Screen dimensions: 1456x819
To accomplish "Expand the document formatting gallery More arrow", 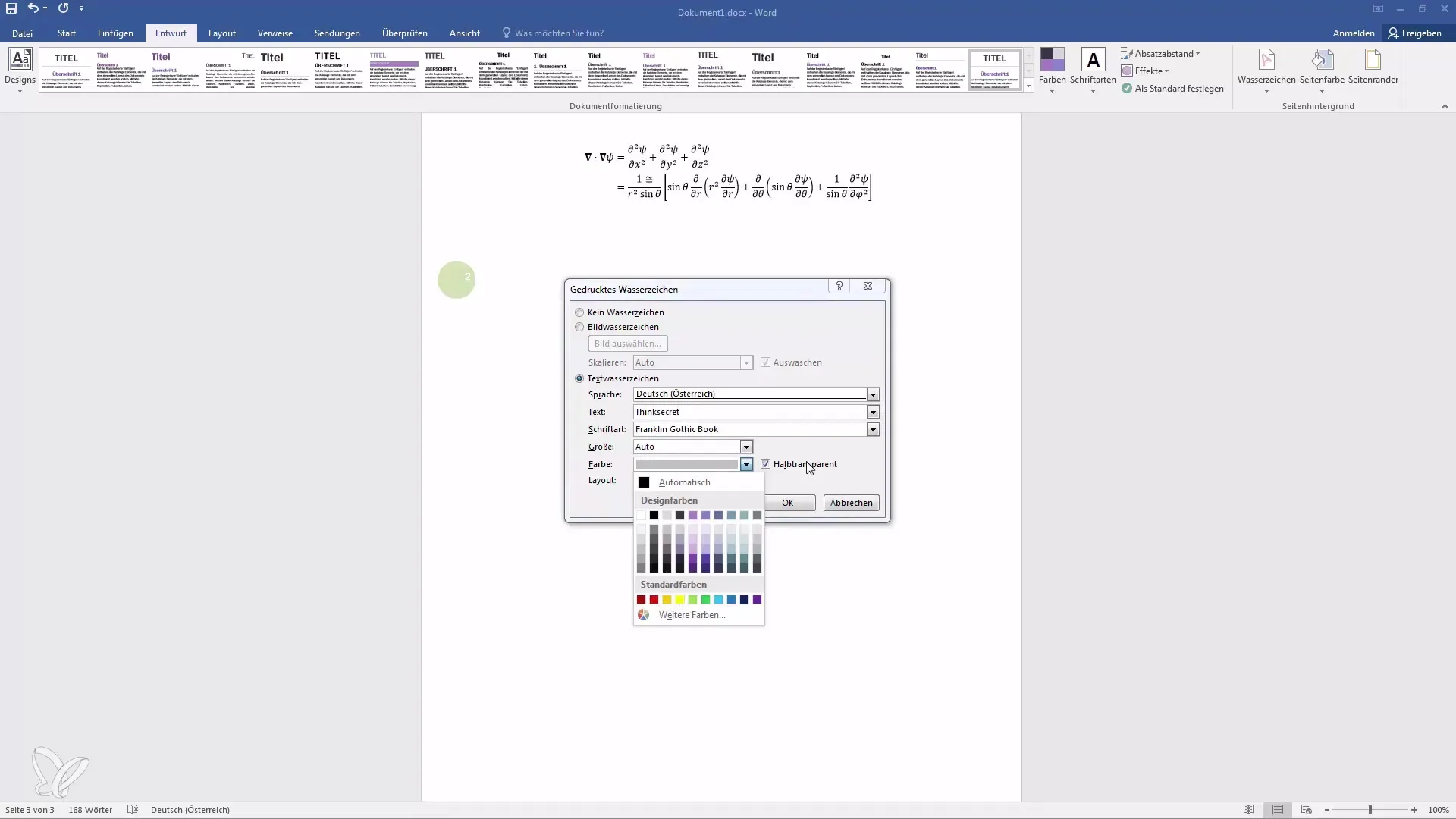I will point(1028,86).
